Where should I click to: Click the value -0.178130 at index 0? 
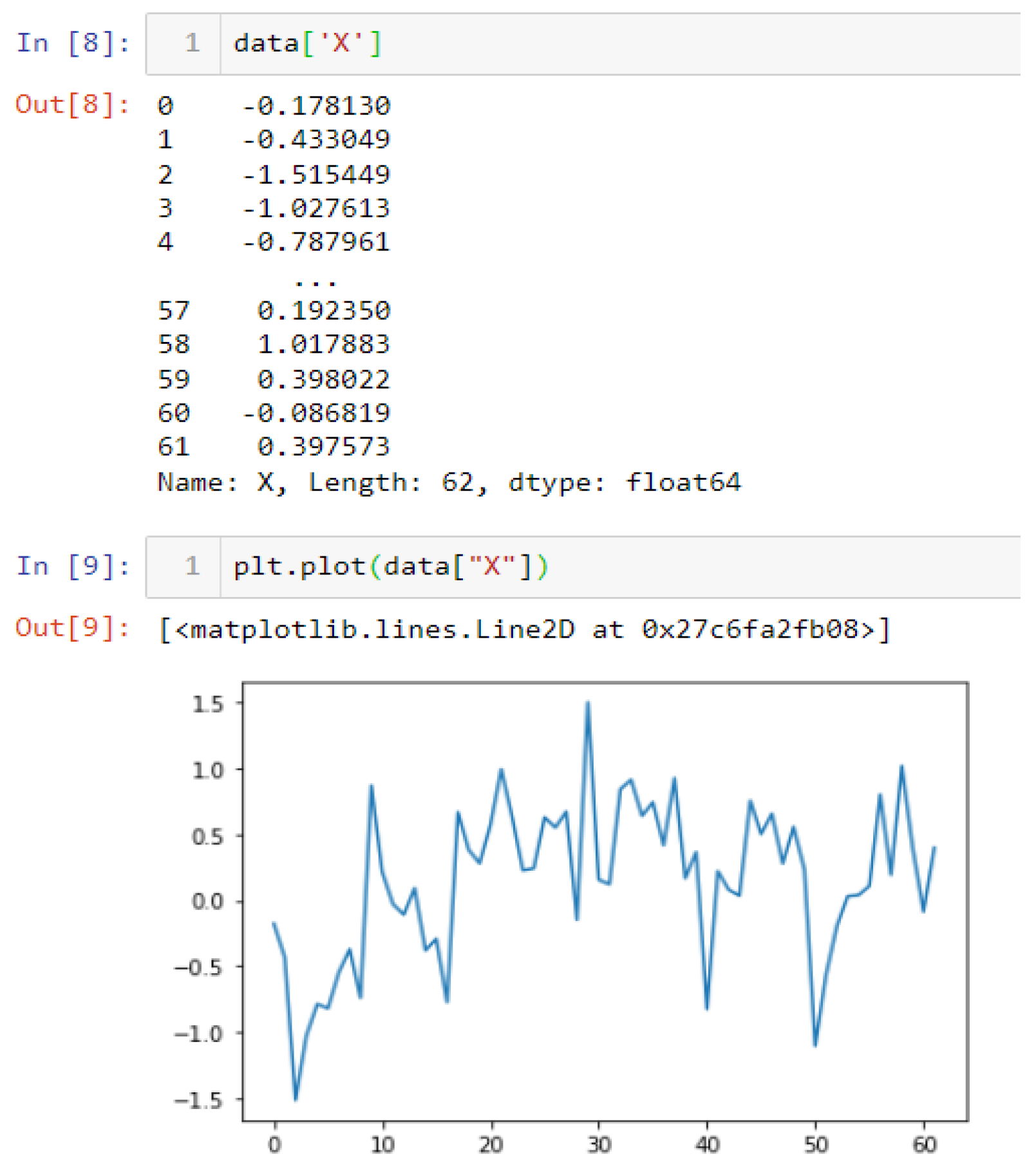click(316, 106)
